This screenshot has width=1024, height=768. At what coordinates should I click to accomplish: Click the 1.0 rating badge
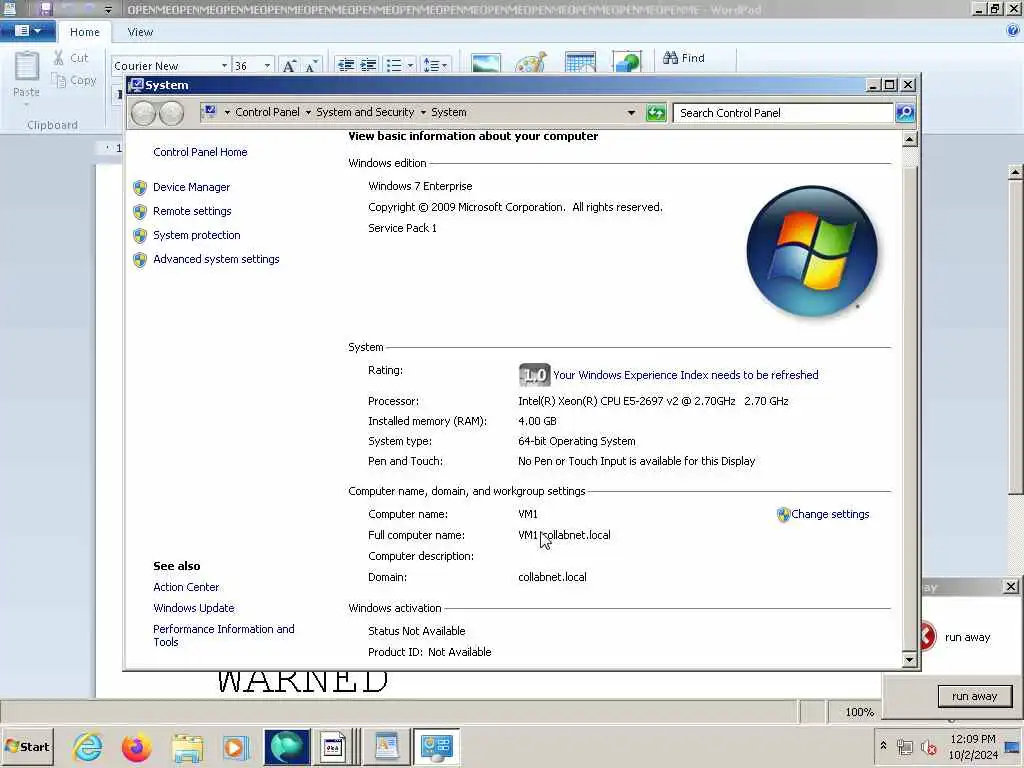(534, 375)
